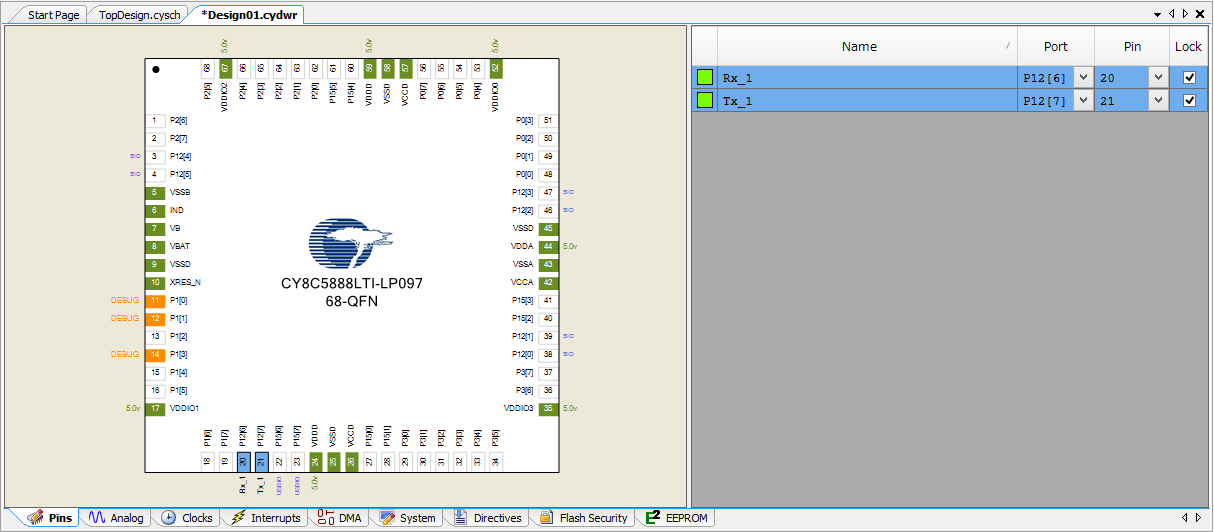Open the Clocks tab
Viewport: 1214px width, 532px height.
pyautogui.click(x=187, y=518)
